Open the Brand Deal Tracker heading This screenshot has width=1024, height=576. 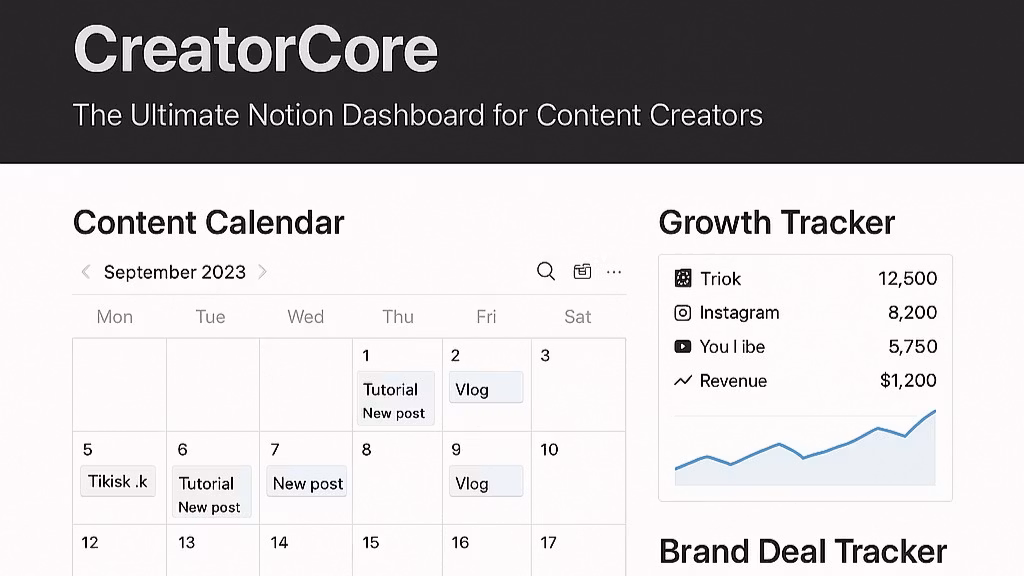[x=803, y=551]
